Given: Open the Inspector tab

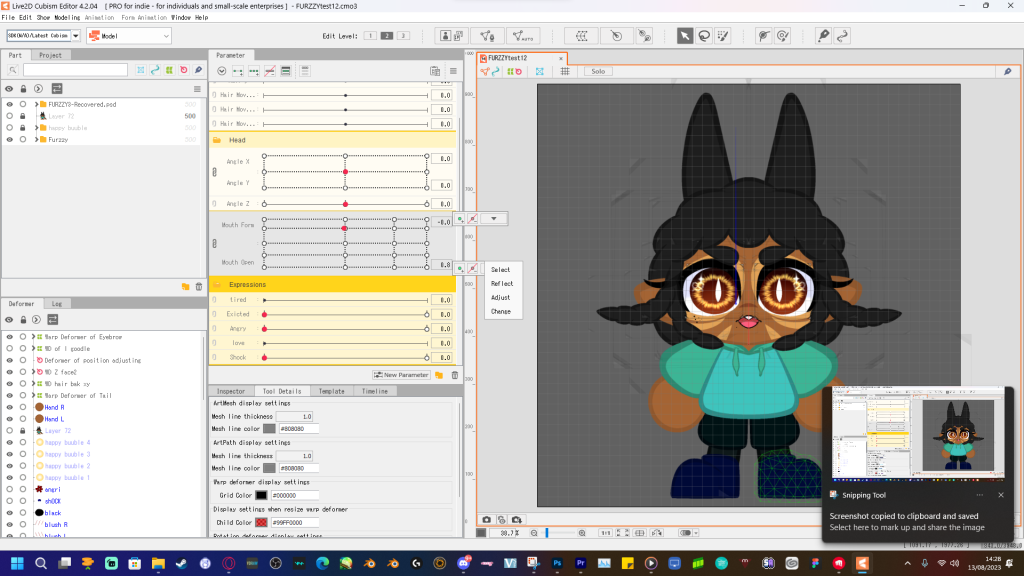Looking at the screenshot, I should point(231,391).
